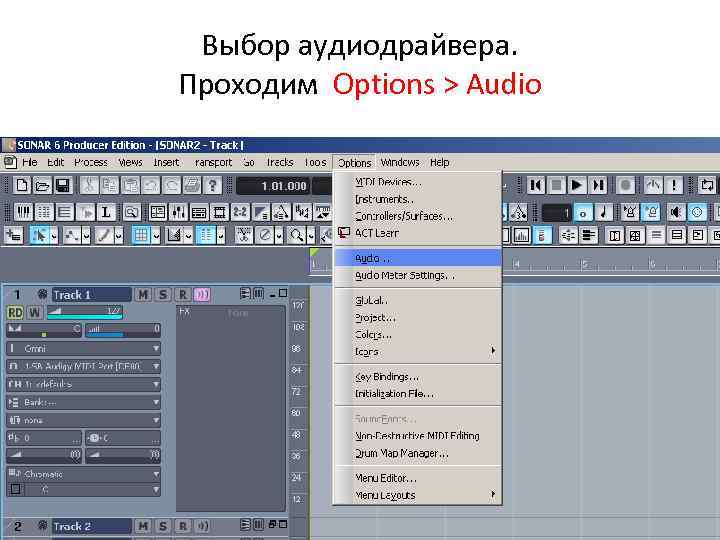Screen dimensions: 720x540
Task: Click the Open file folder icon
Action: coord(42,186)
